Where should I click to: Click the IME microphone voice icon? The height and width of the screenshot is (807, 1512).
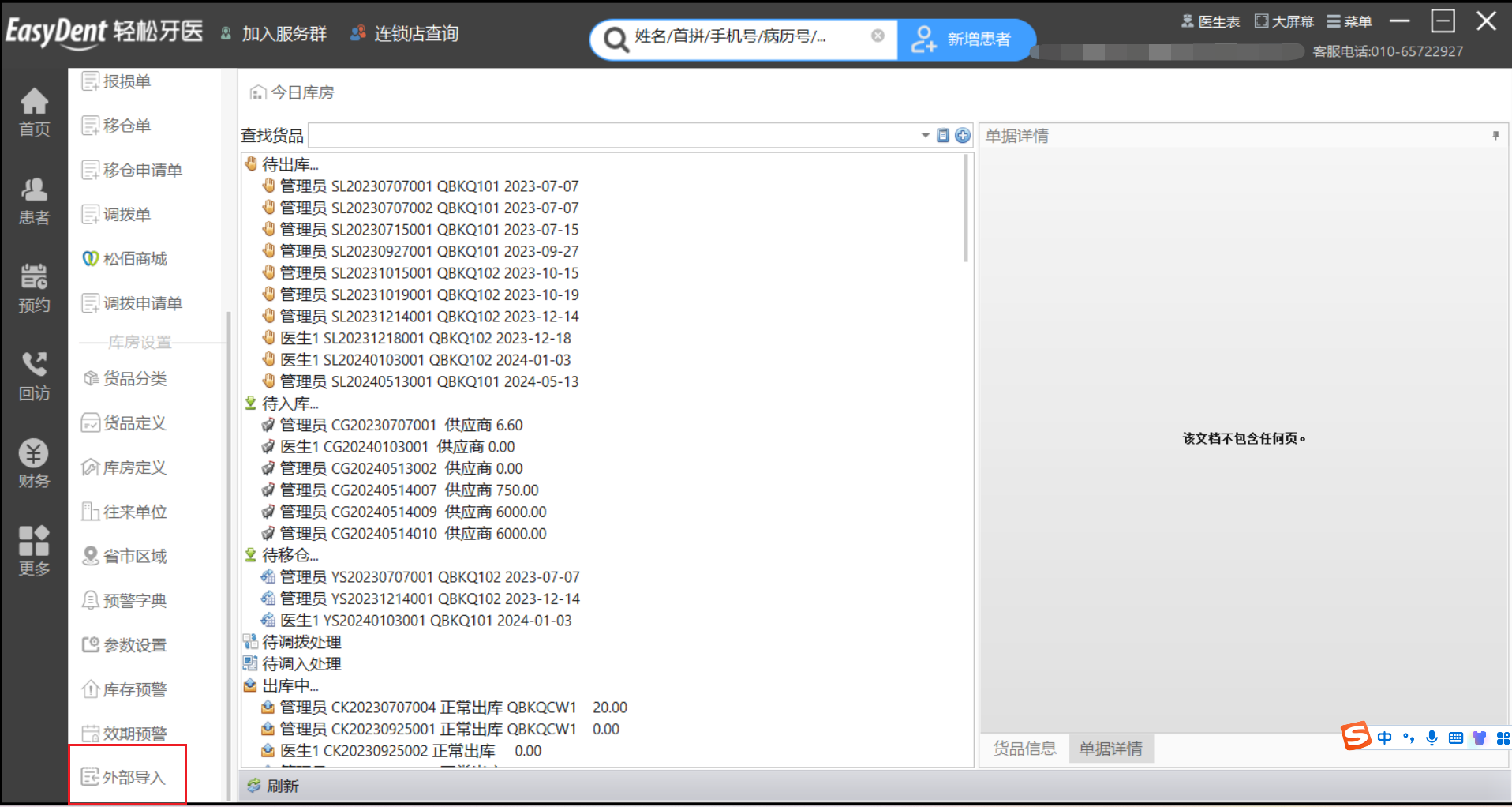(x=1432, y=738)
